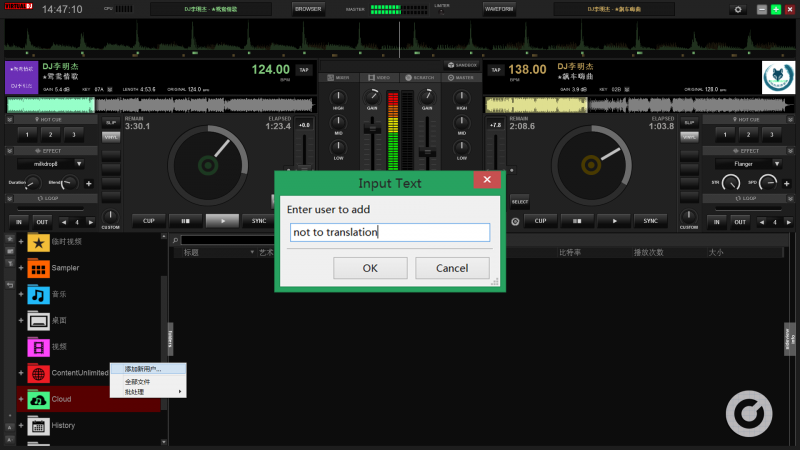Click the left deck pitch slider
800x450 pixels.
[304, 160]
